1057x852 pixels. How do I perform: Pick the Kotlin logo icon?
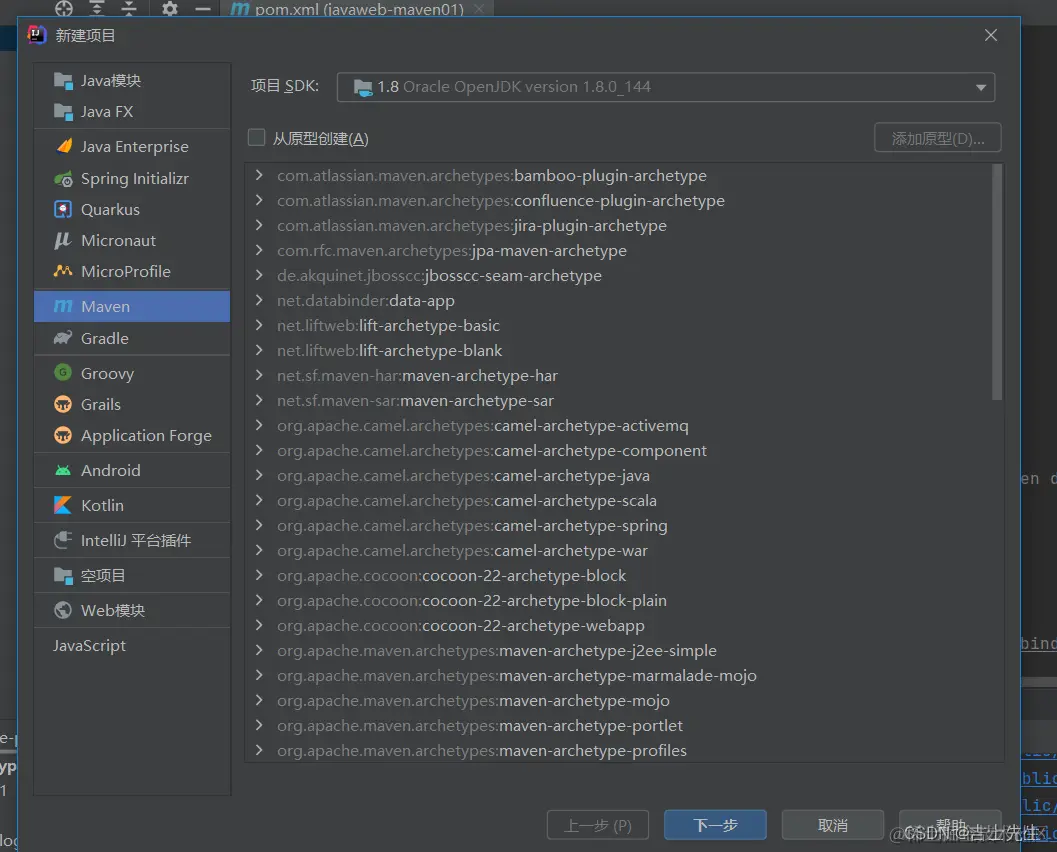tap(63, 506)
